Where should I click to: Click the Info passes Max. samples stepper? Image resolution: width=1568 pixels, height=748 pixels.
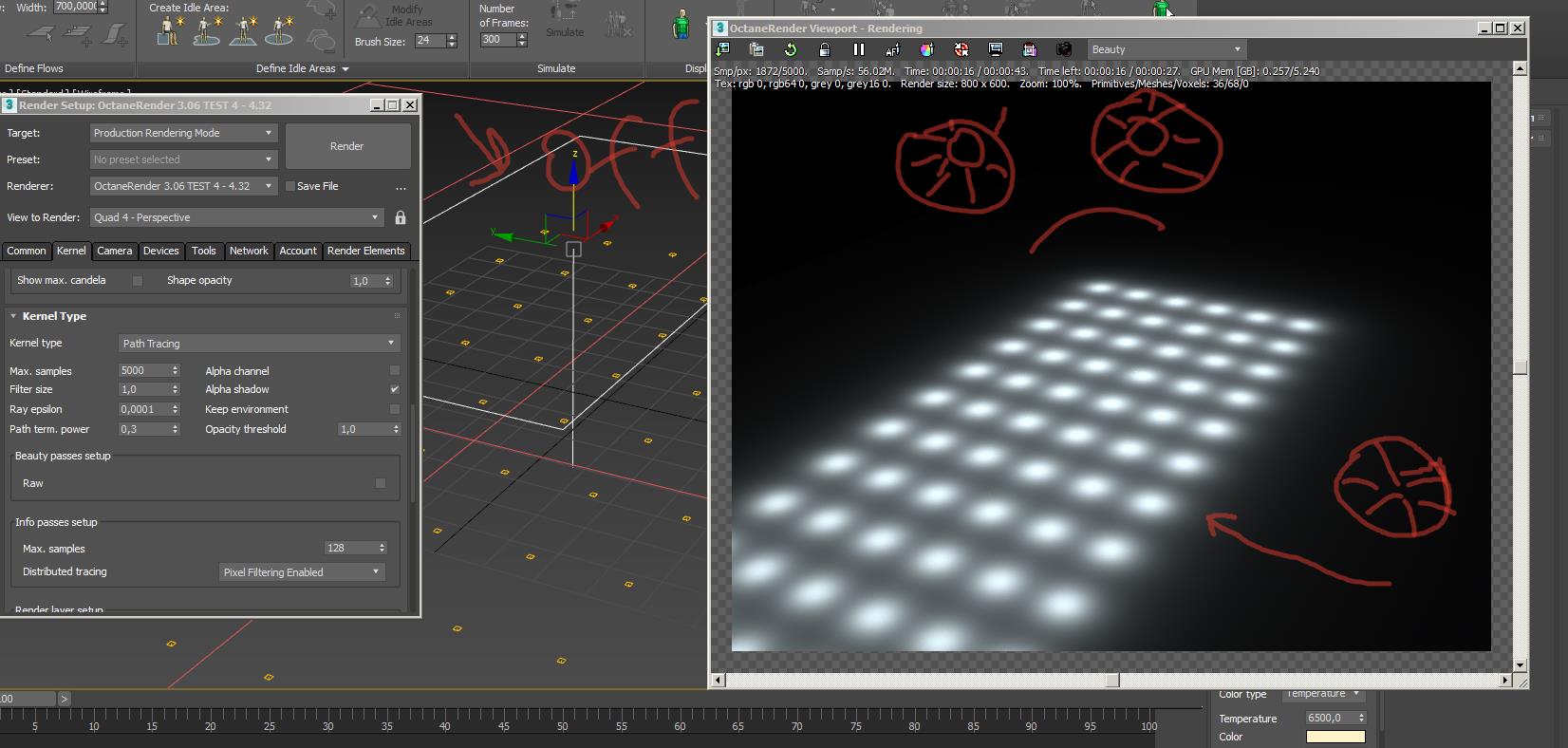tap(383, 548)
